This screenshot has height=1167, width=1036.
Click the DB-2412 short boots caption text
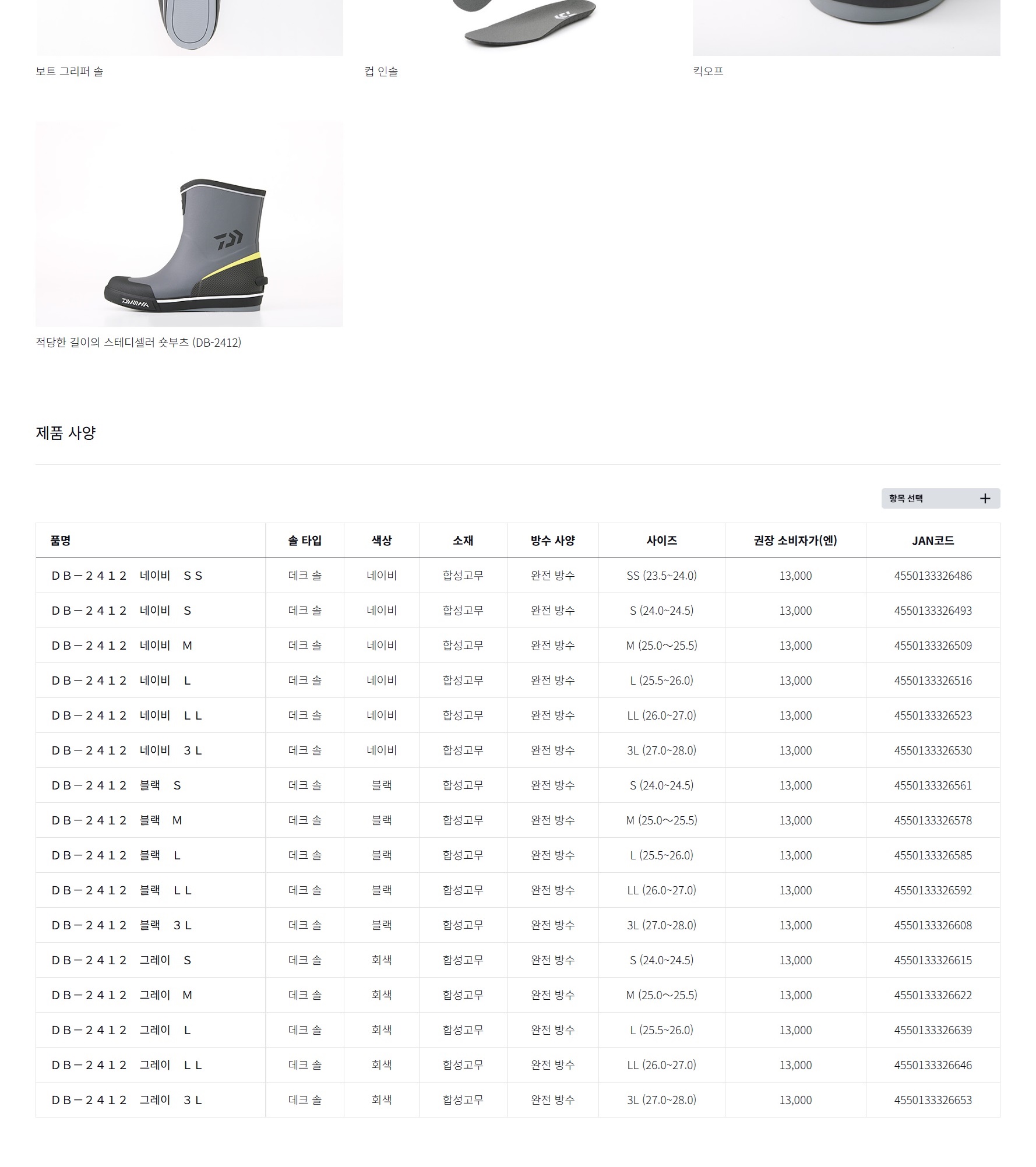(138, 343)
